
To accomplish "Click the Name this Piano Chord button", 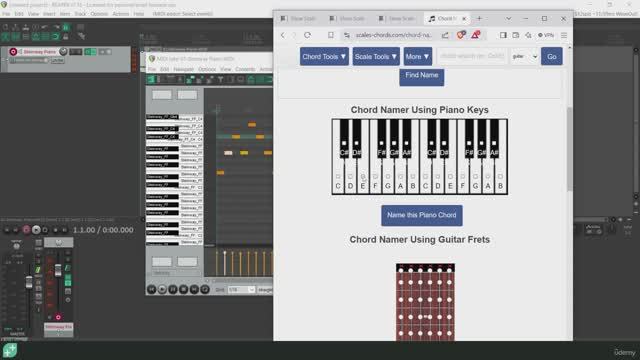I will (422, 215).
